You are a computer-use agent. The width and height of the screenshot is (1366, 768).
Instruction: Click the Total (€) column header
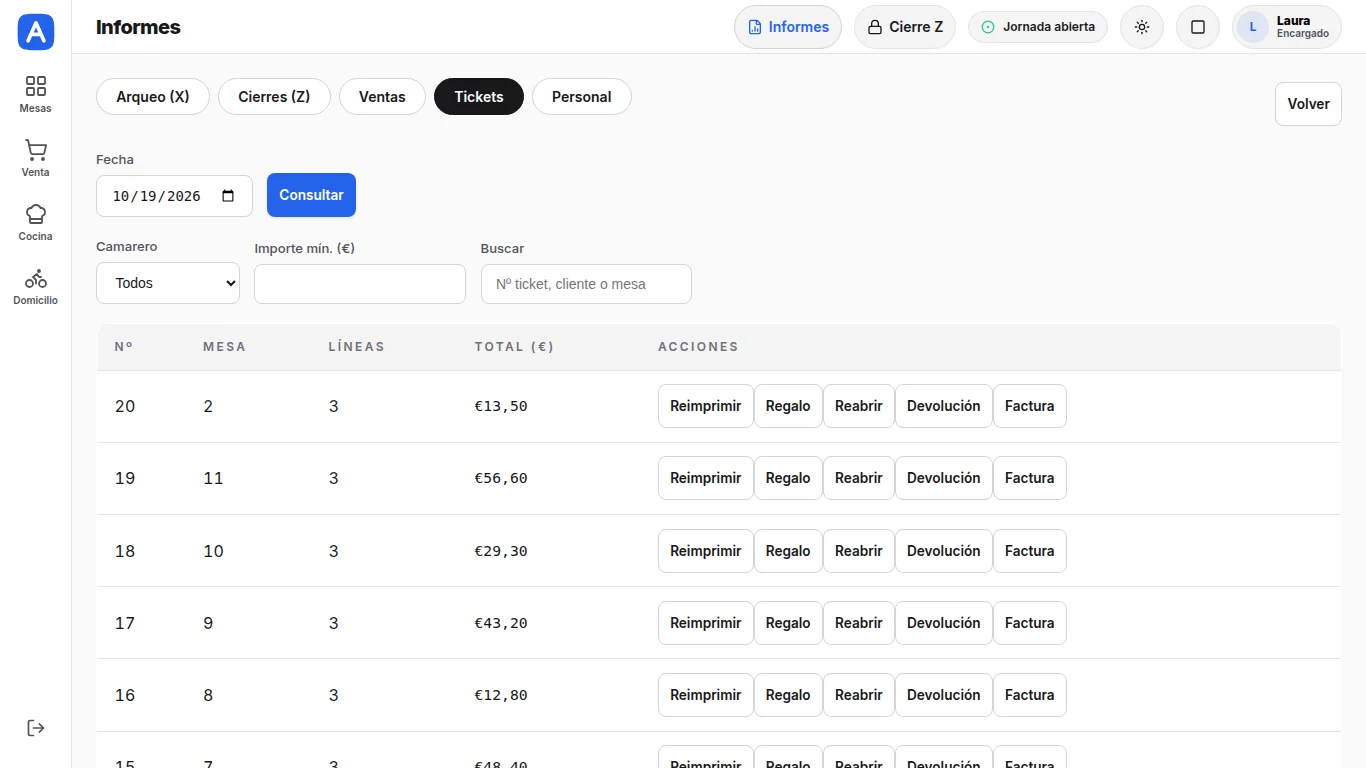514,347
